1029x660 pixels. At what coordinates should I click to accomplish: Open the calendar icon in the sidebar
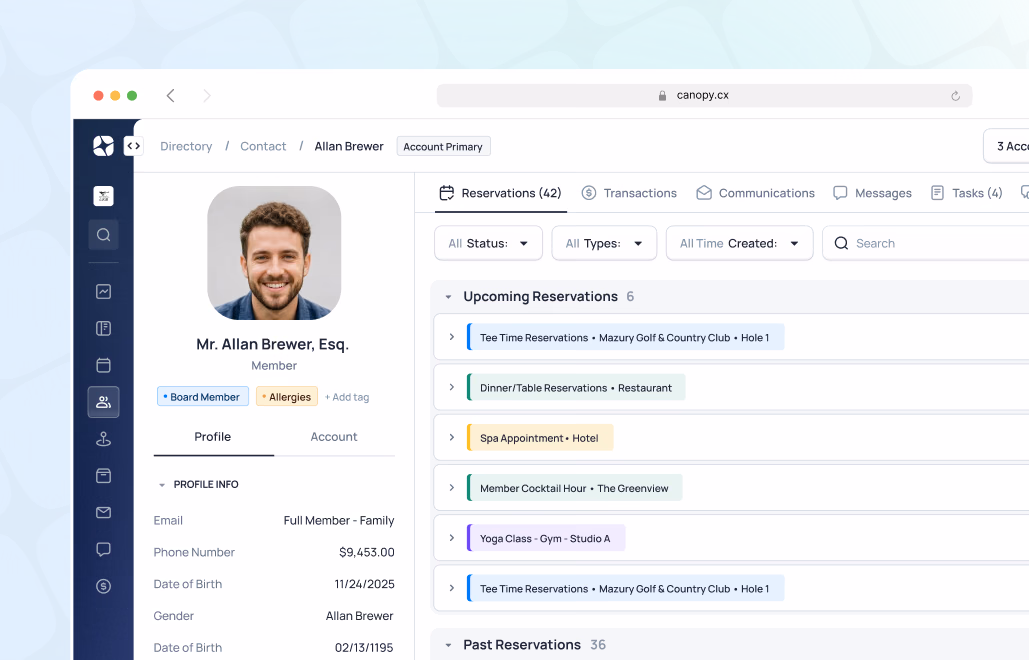[103, 365]
